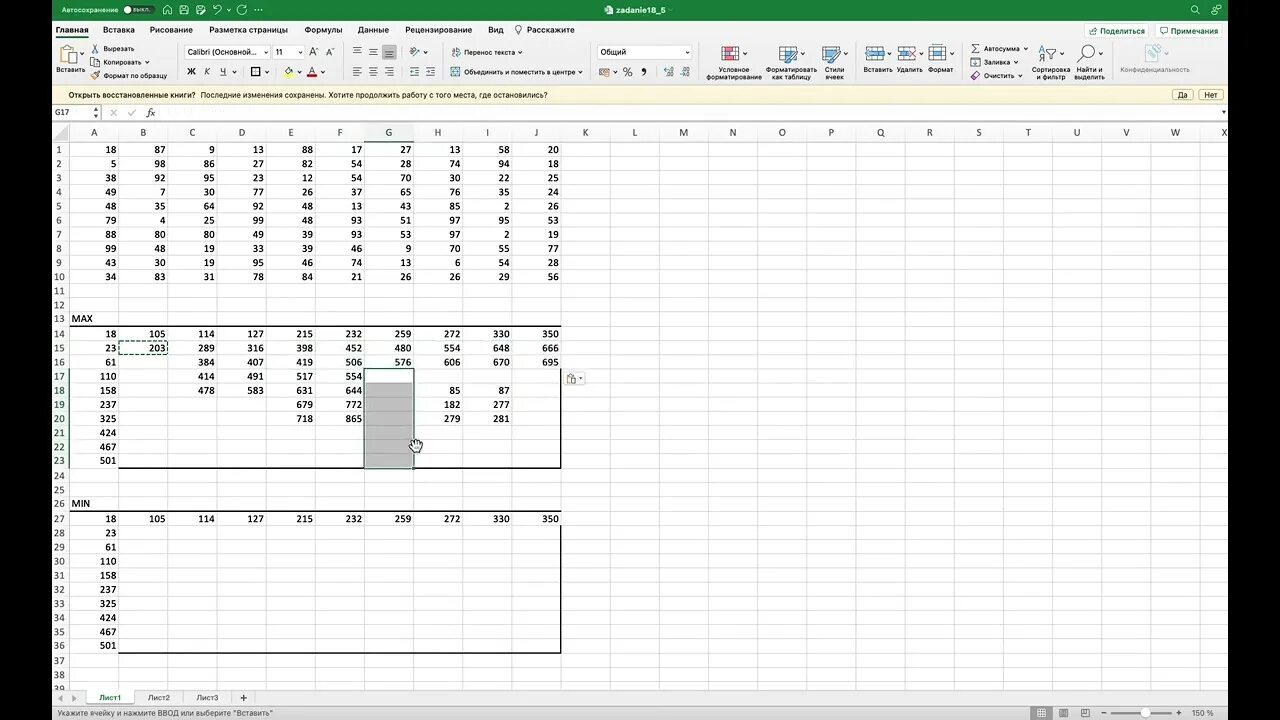
Task: Apply comma number style
Action: coord(643,72)
